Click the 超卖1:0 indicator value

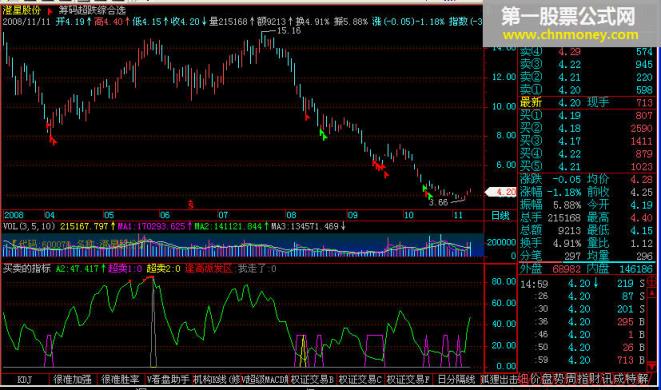click(125, 268)
